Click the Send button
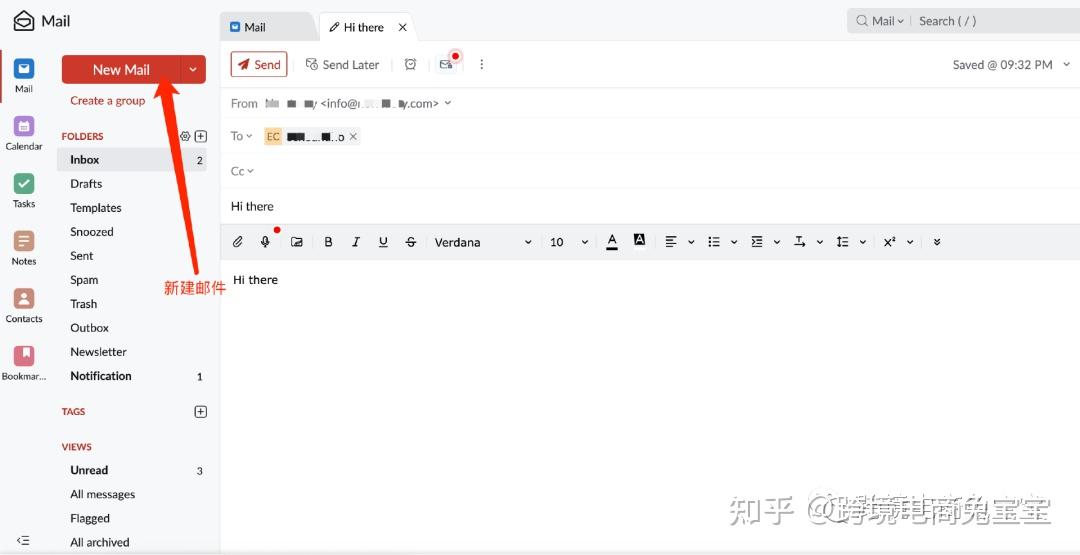This screenshot has width=1080, height=555. pos(259,64)
